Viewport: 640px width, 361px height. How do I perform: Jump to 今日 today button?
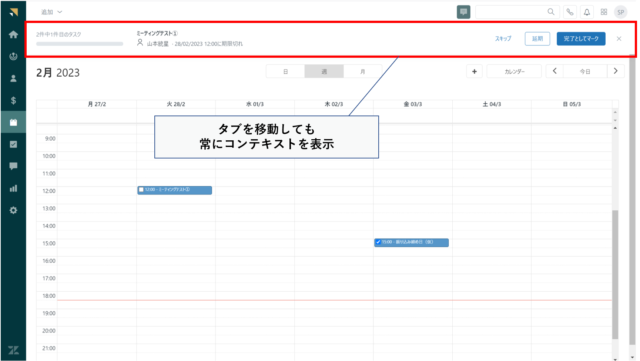(585, 71)
